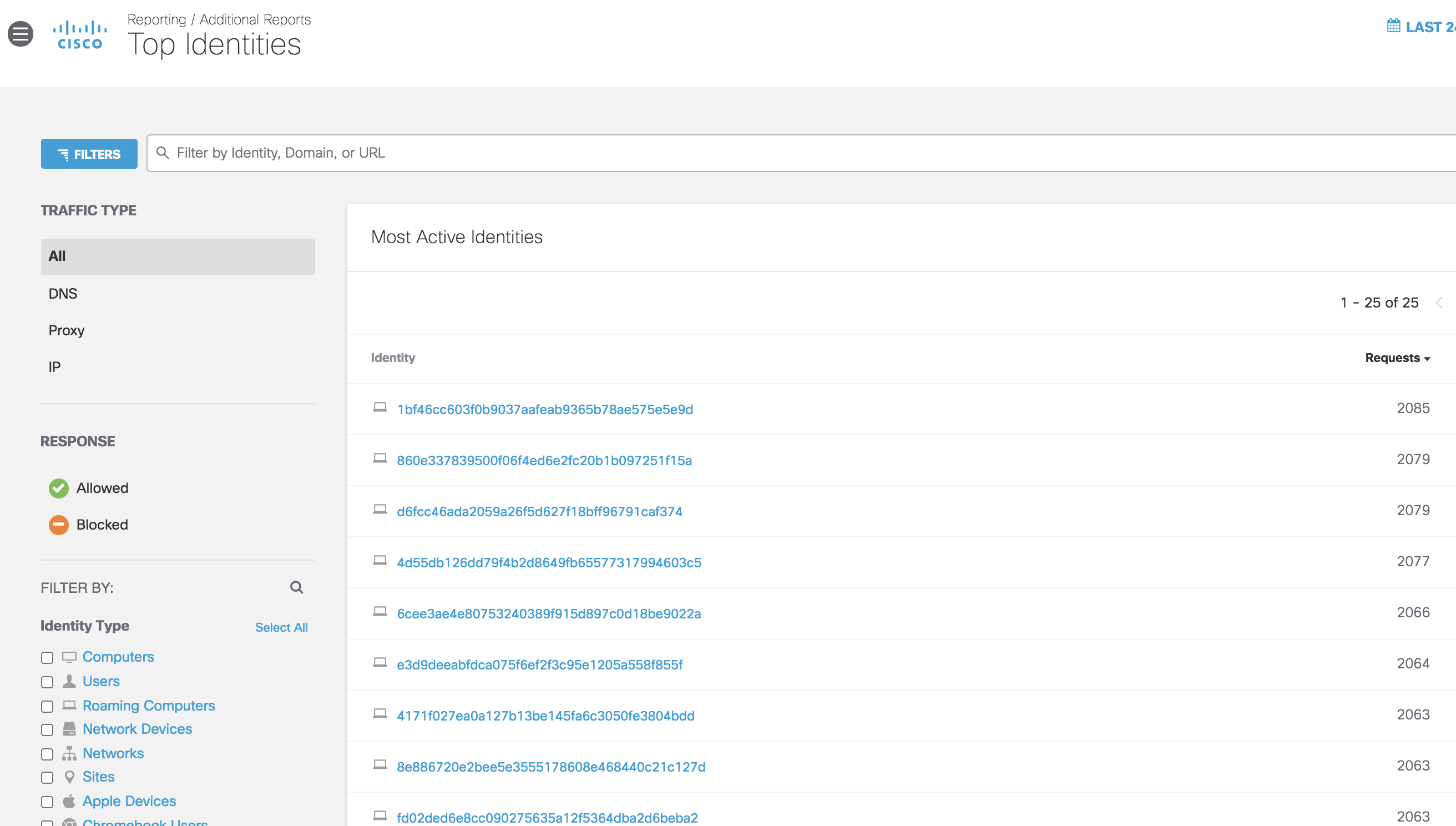Filter by Allowed response

coord(102,488)
